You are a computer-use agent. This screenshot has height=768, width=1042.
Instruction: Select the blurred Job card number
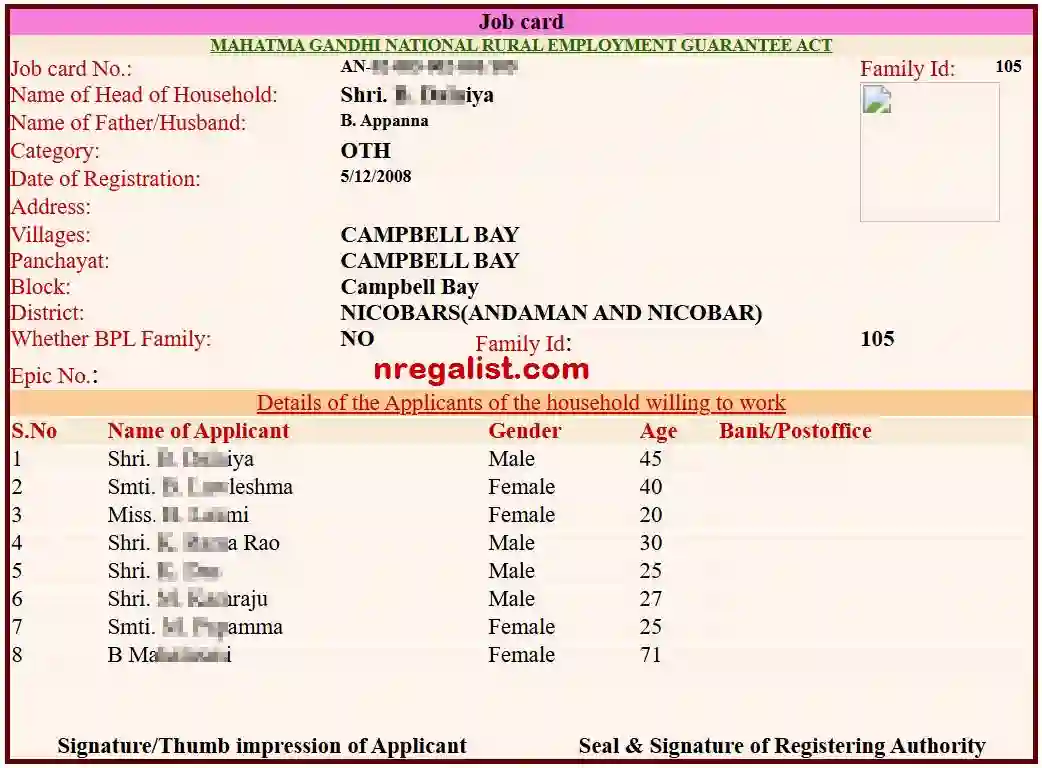coord(430,68)
